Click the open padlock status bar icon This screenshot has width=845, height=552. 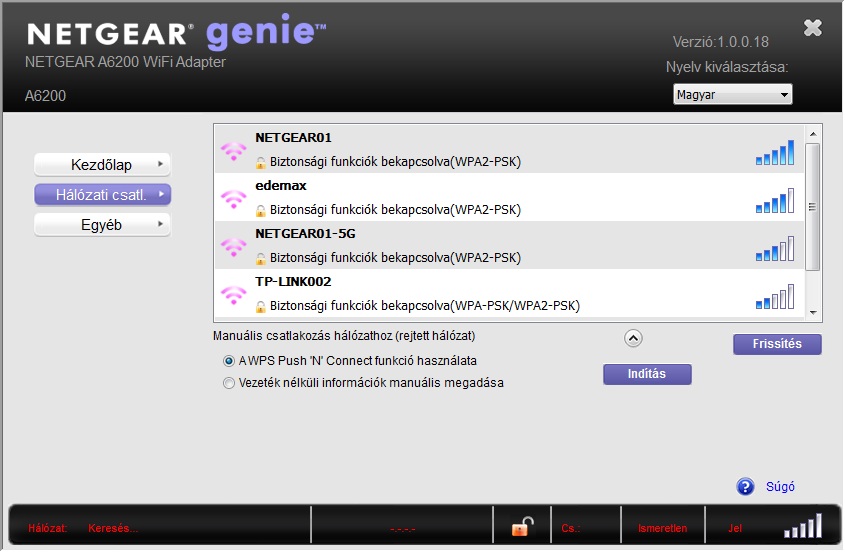pos(522,526)
